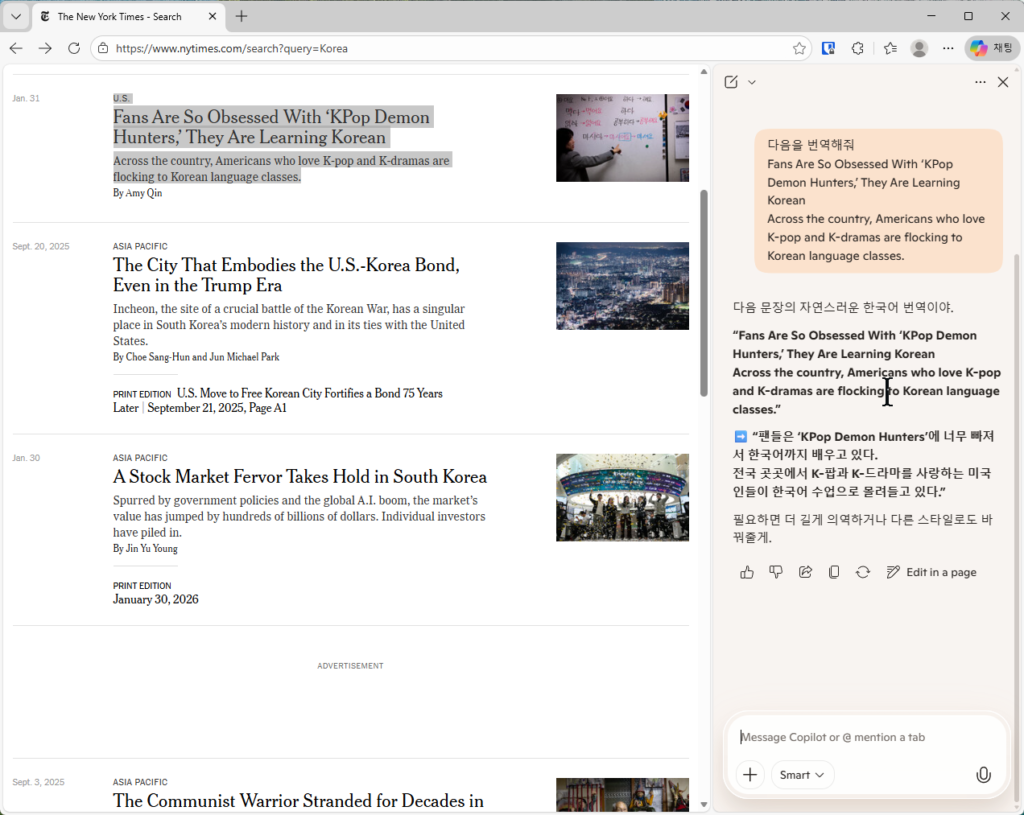
Task: Regenerate the Copilot response
Action: 862,572
